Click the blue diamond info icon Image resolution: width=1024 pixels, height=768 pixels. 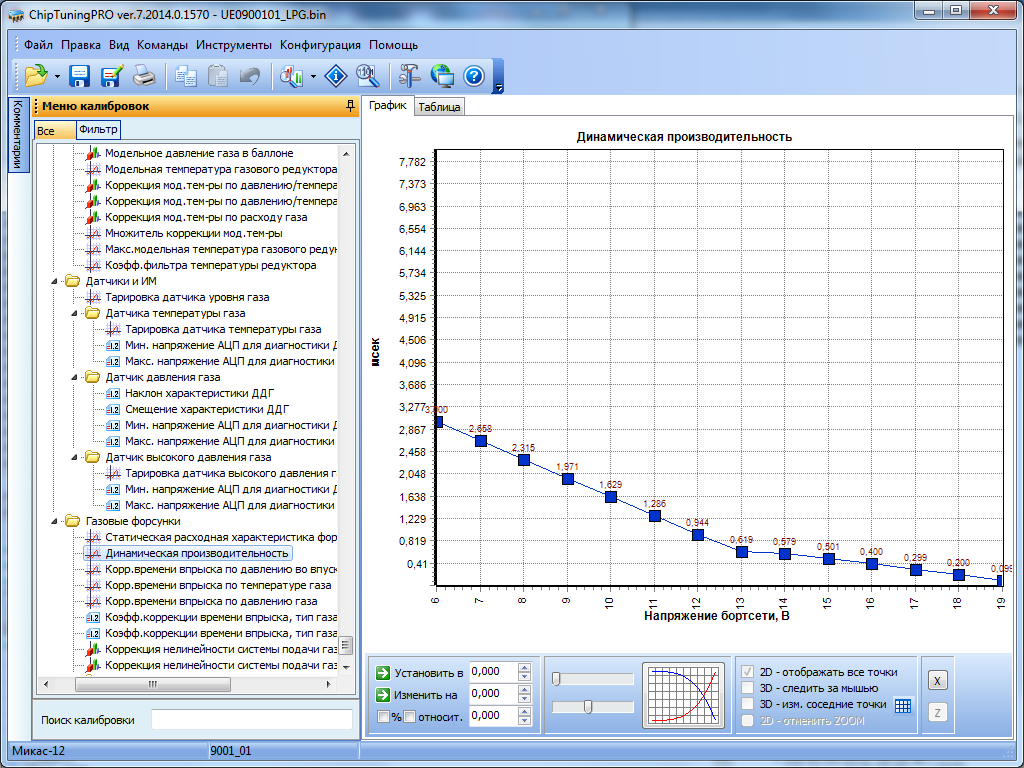pos(337,75)
